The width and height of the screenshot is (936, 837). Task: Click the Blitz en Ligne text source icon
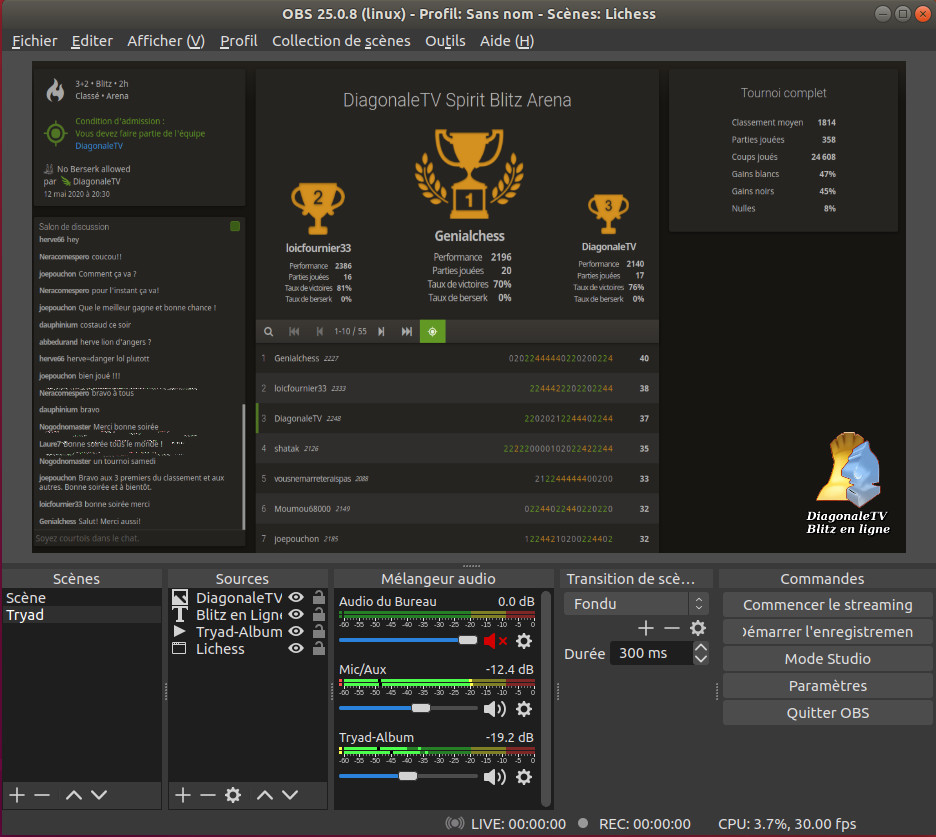click(180, 615)
